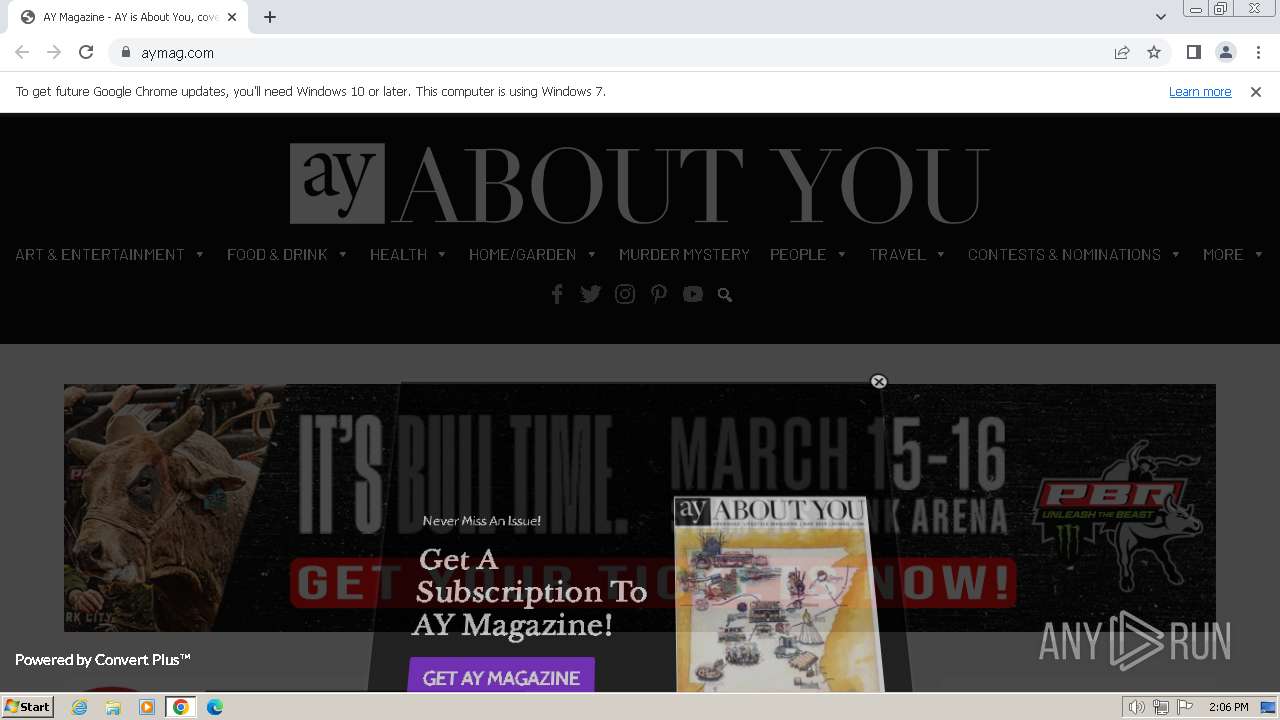1280x720 pixels.
Task: Click the Show desktop button
Action: tap(1269, 707)
